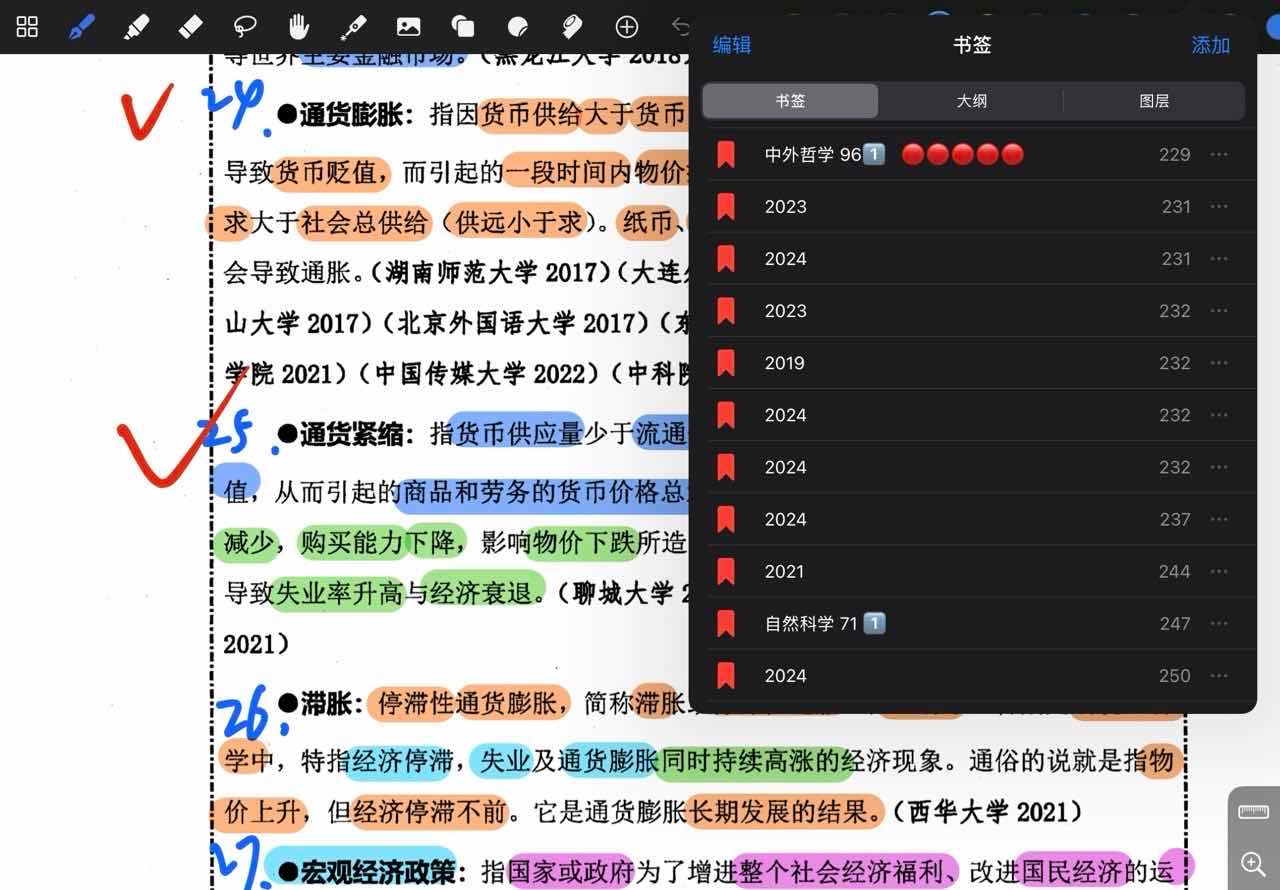Select the Tape tool

coord(571,27)
